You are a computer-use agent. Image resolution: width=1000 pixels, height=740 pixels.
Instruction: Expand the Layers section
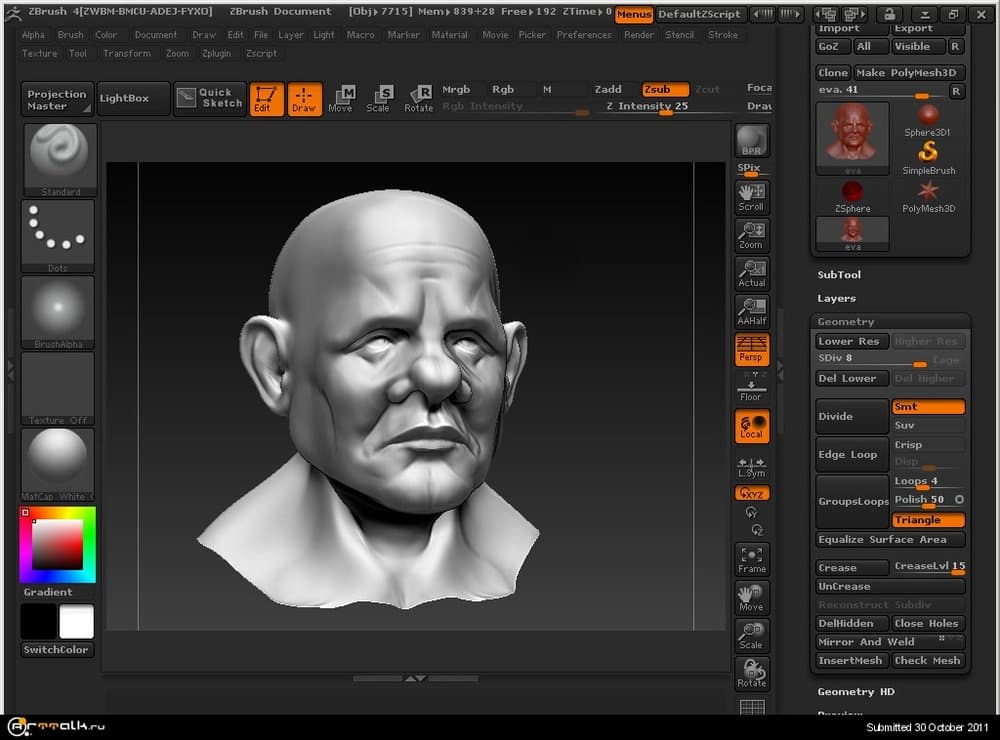(x=836, y=298)
